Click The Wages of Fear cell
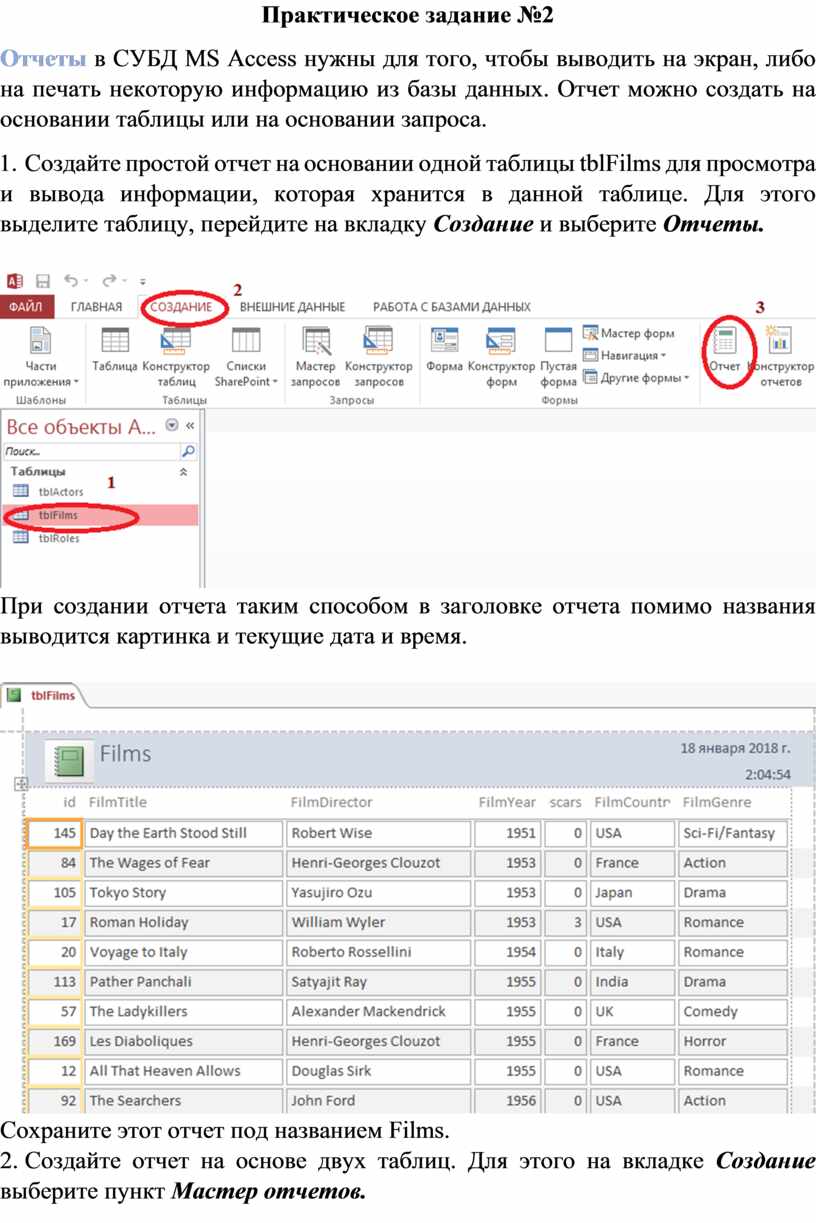The height and width of the screenshot is (1223, 816). (x=184, y=863)
